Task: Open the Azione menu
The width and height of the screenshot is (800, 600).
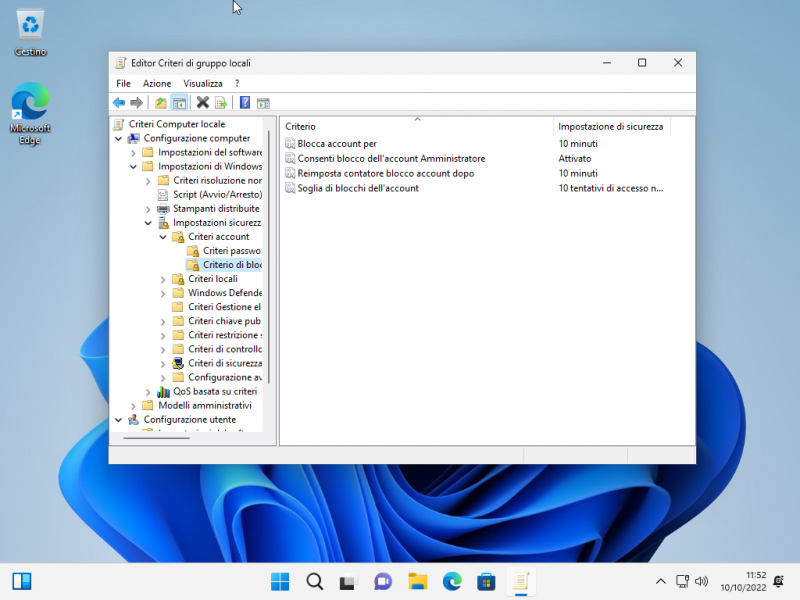Action: 157,83
